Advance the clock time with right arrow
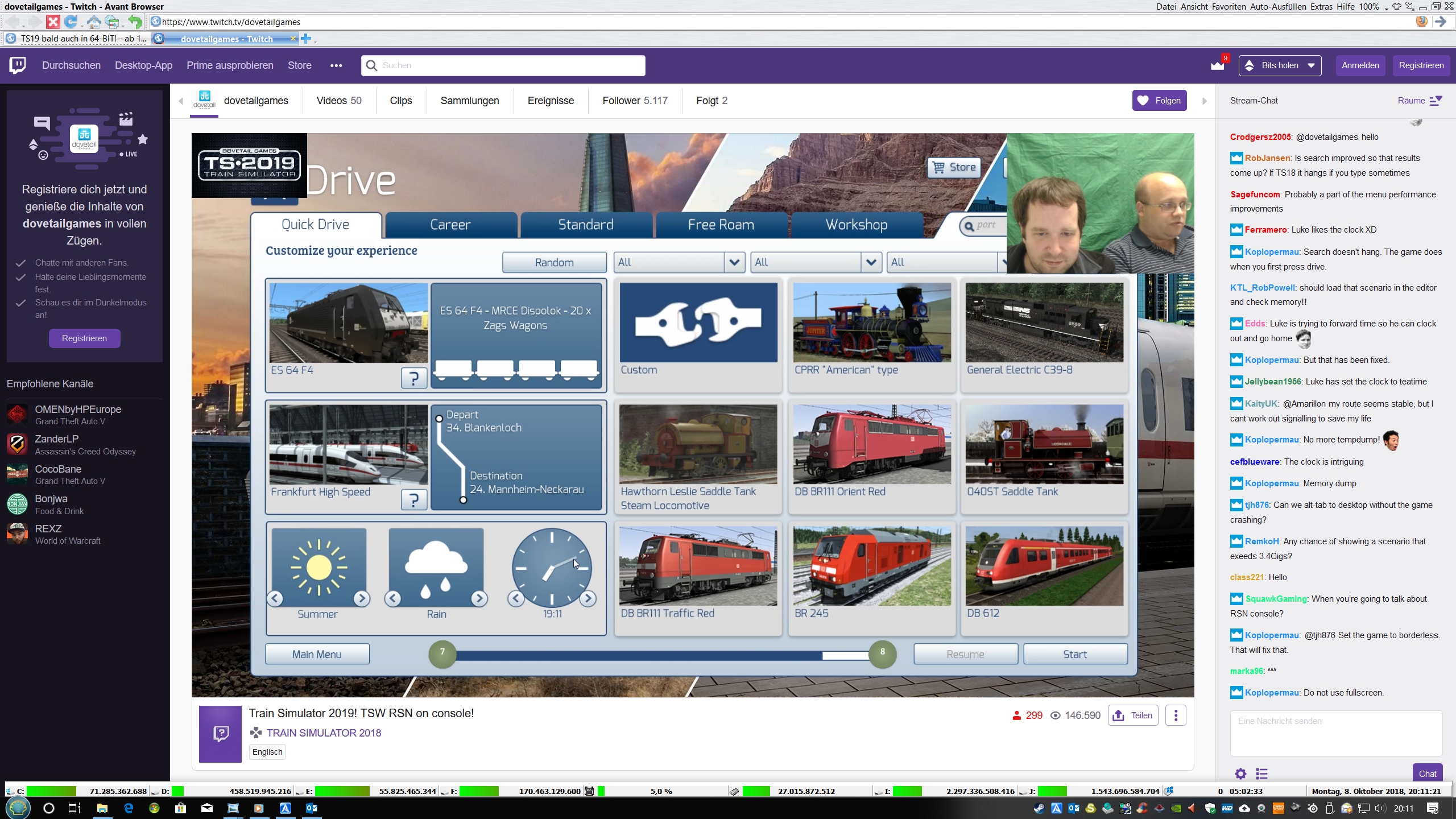 click(588, 598)
